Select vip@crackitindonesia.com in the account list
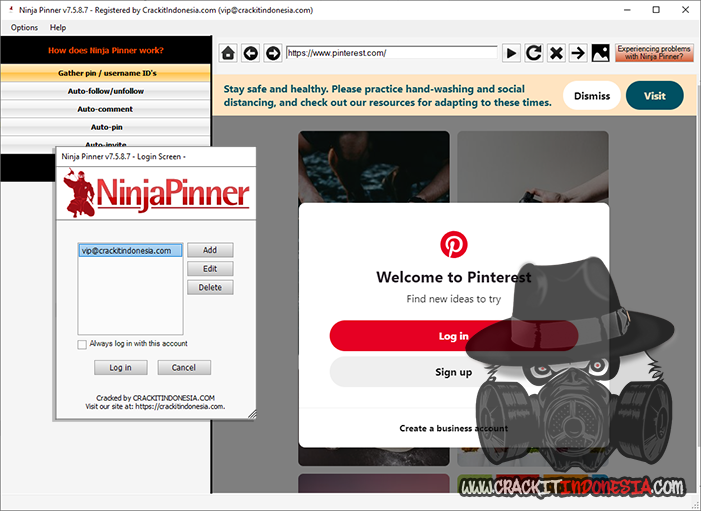The width and height of the screenshot is (701, 511). click(x=130, y=251)
